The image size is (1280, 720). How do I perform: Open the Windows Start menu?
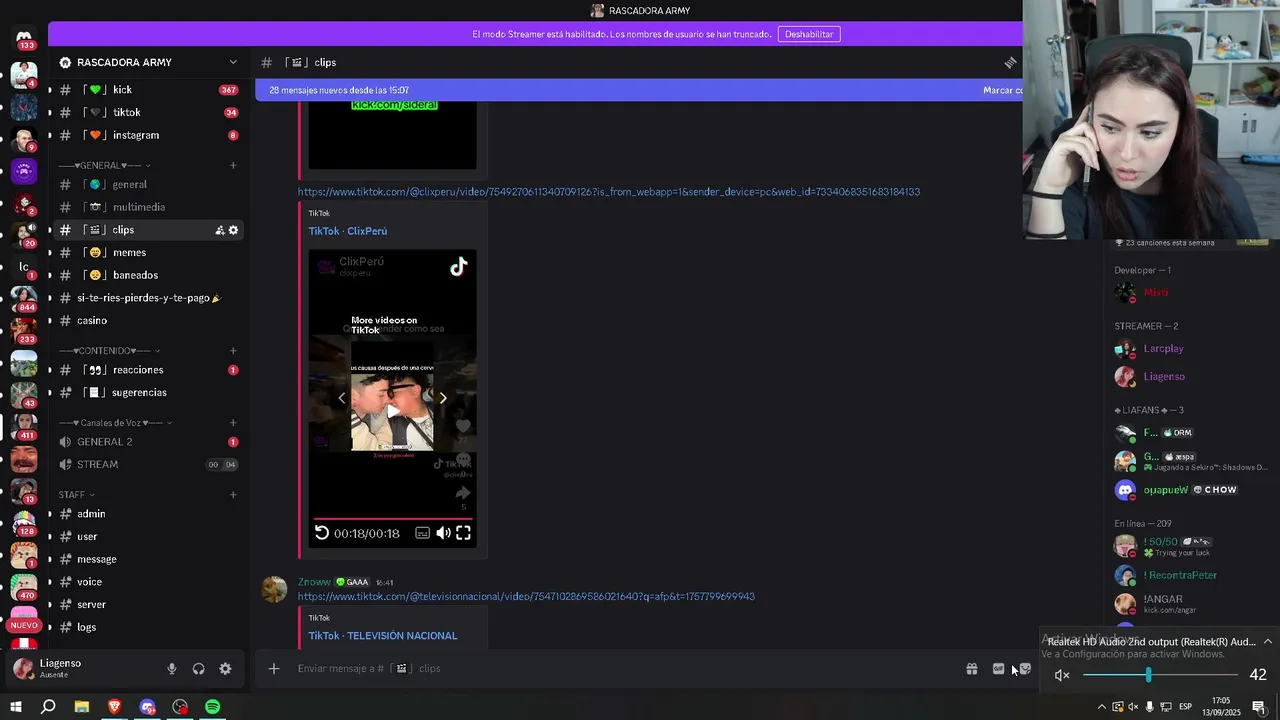[16, 707]
